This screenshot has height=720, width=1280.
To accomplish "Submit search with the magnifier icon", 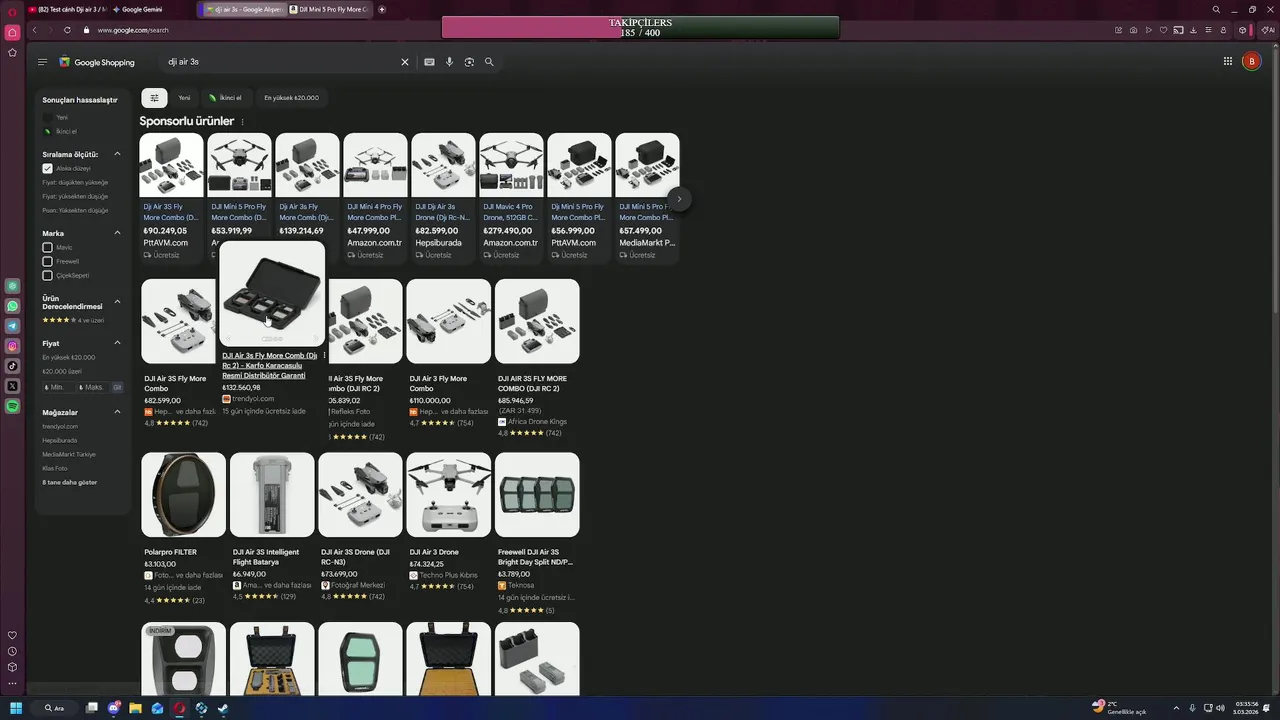I will pos(489,62).
